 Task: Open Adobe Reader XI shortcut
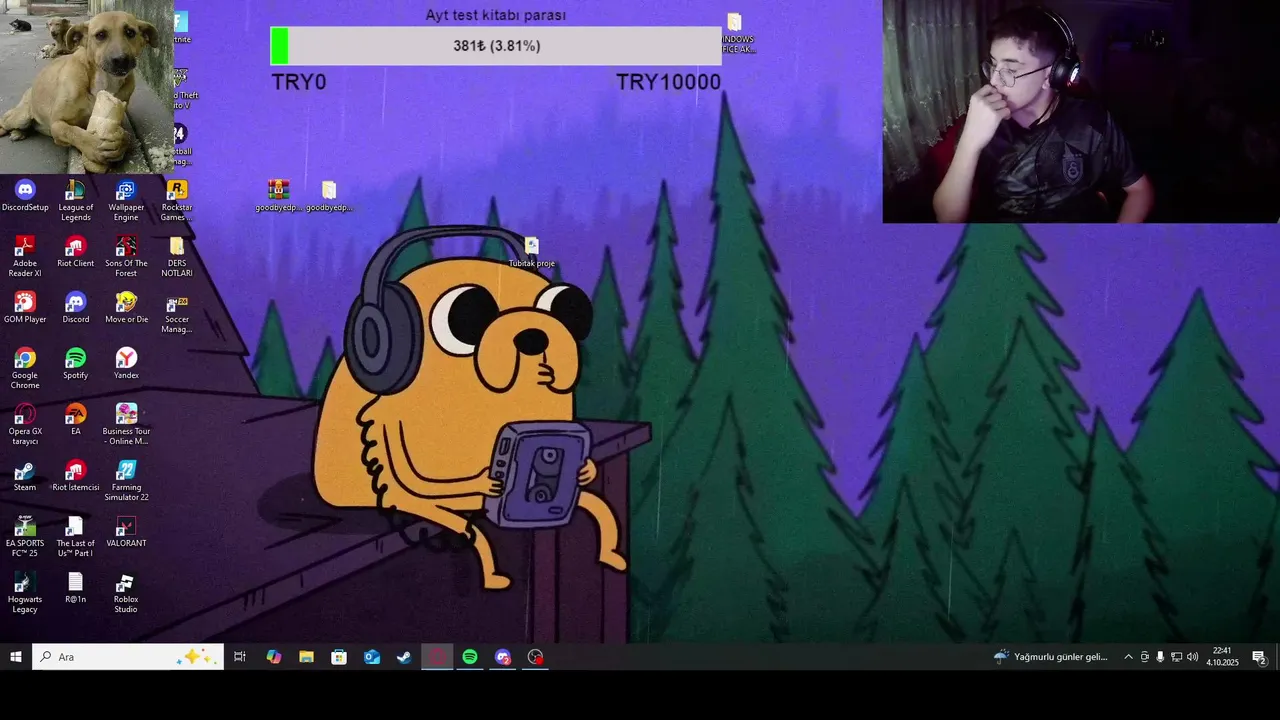25,256
